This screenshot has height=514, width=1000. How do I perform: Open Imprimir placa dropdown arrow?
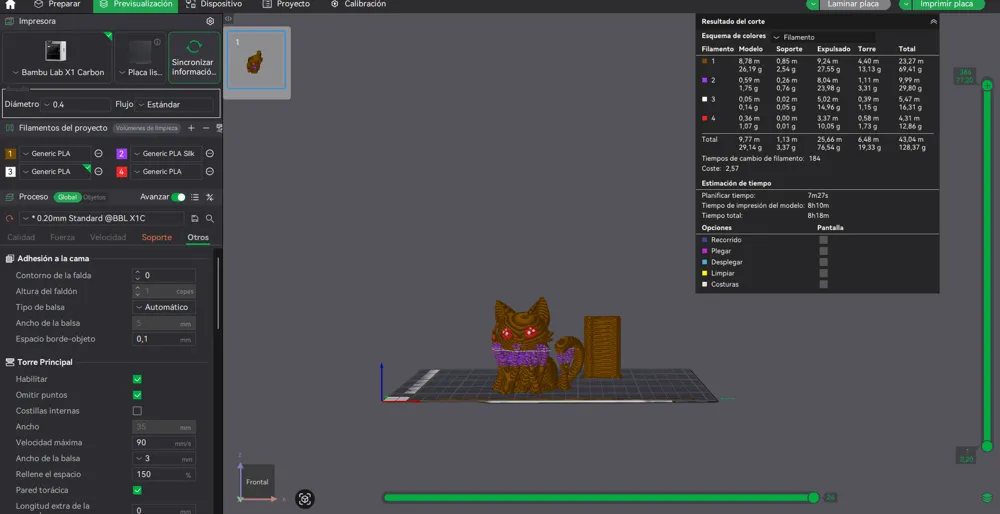click(906, 4)
